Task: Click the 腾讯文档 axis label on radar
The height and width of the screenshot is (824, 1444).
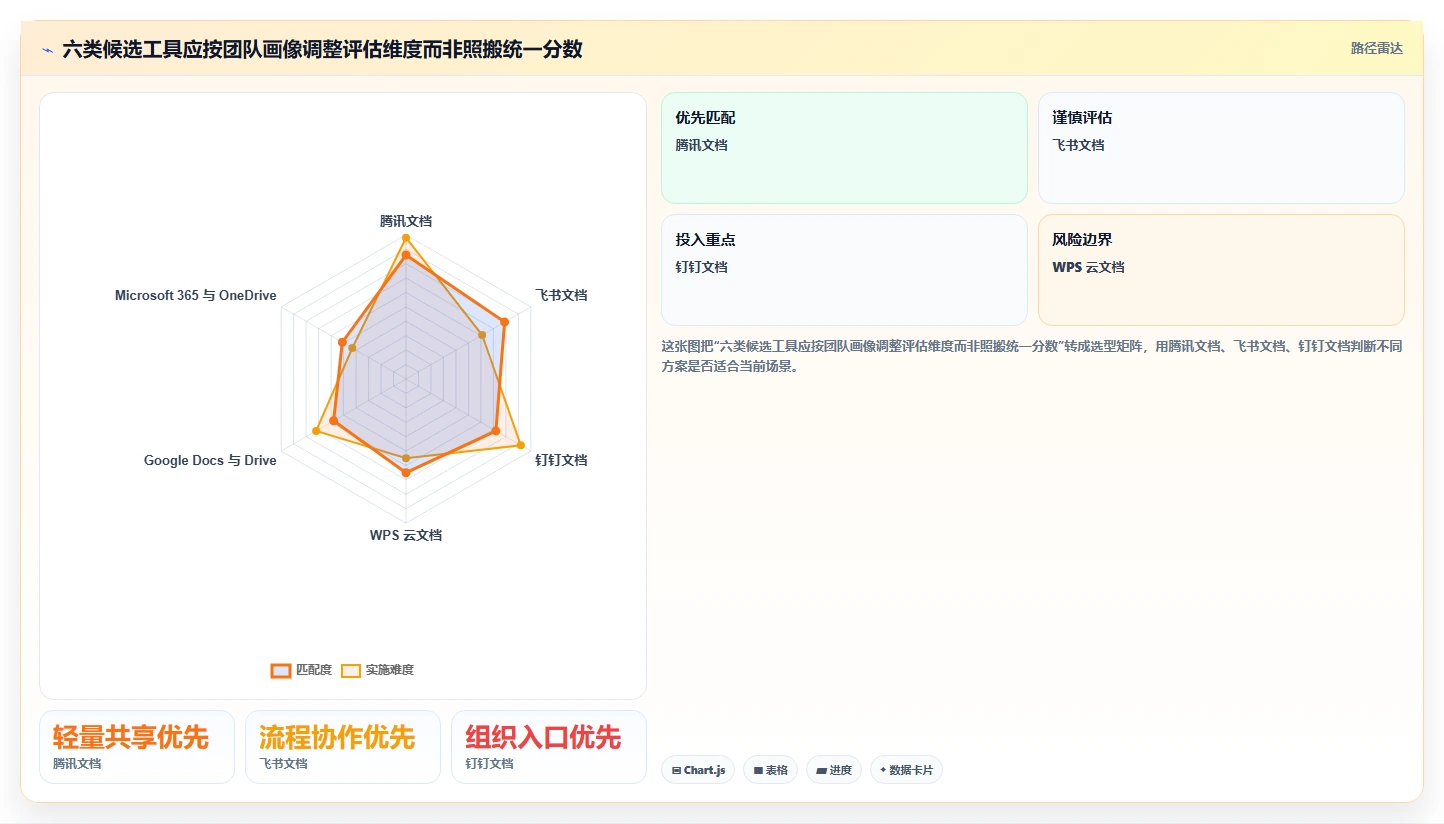Action: [x=406, y=221]
